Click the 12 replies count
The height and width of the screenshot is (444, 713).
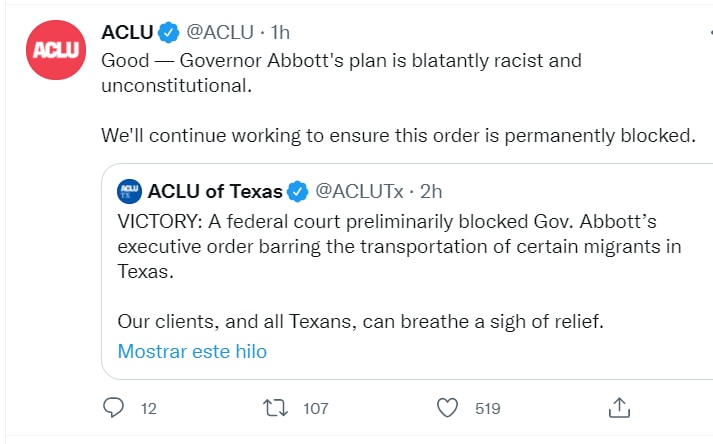tap(149, 408)
